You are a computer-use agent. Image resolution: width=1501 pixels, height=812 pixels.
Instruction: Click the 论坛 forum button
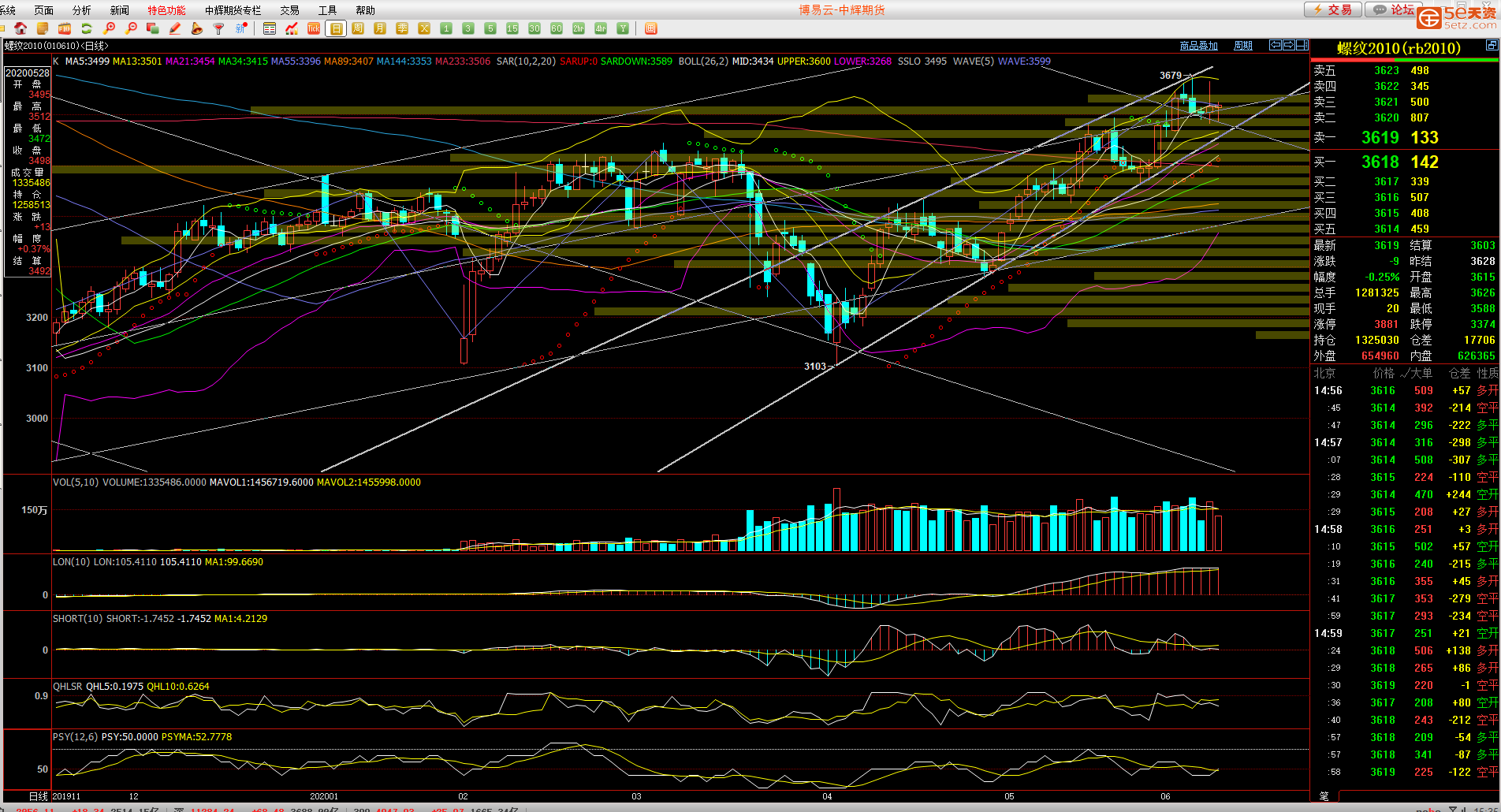1395,9
